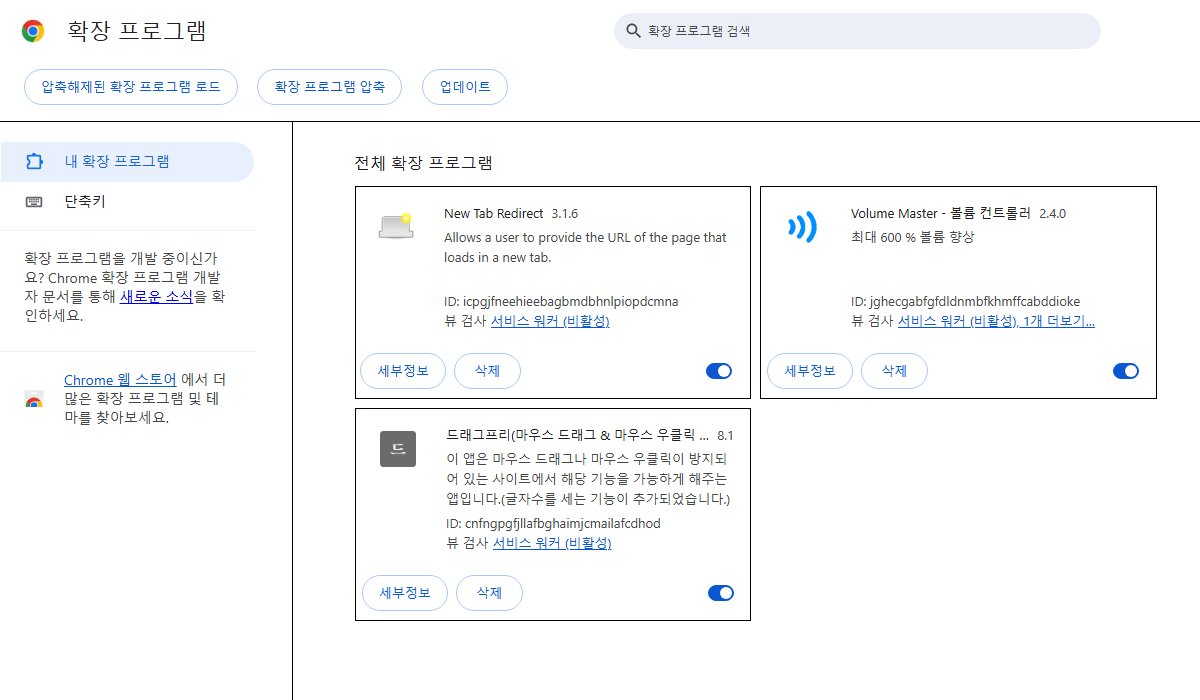Viewport: 1200px width, 700px height.
Task: Open the Chrome 웹 스토어 link
Action: click(x=120, y=380)
